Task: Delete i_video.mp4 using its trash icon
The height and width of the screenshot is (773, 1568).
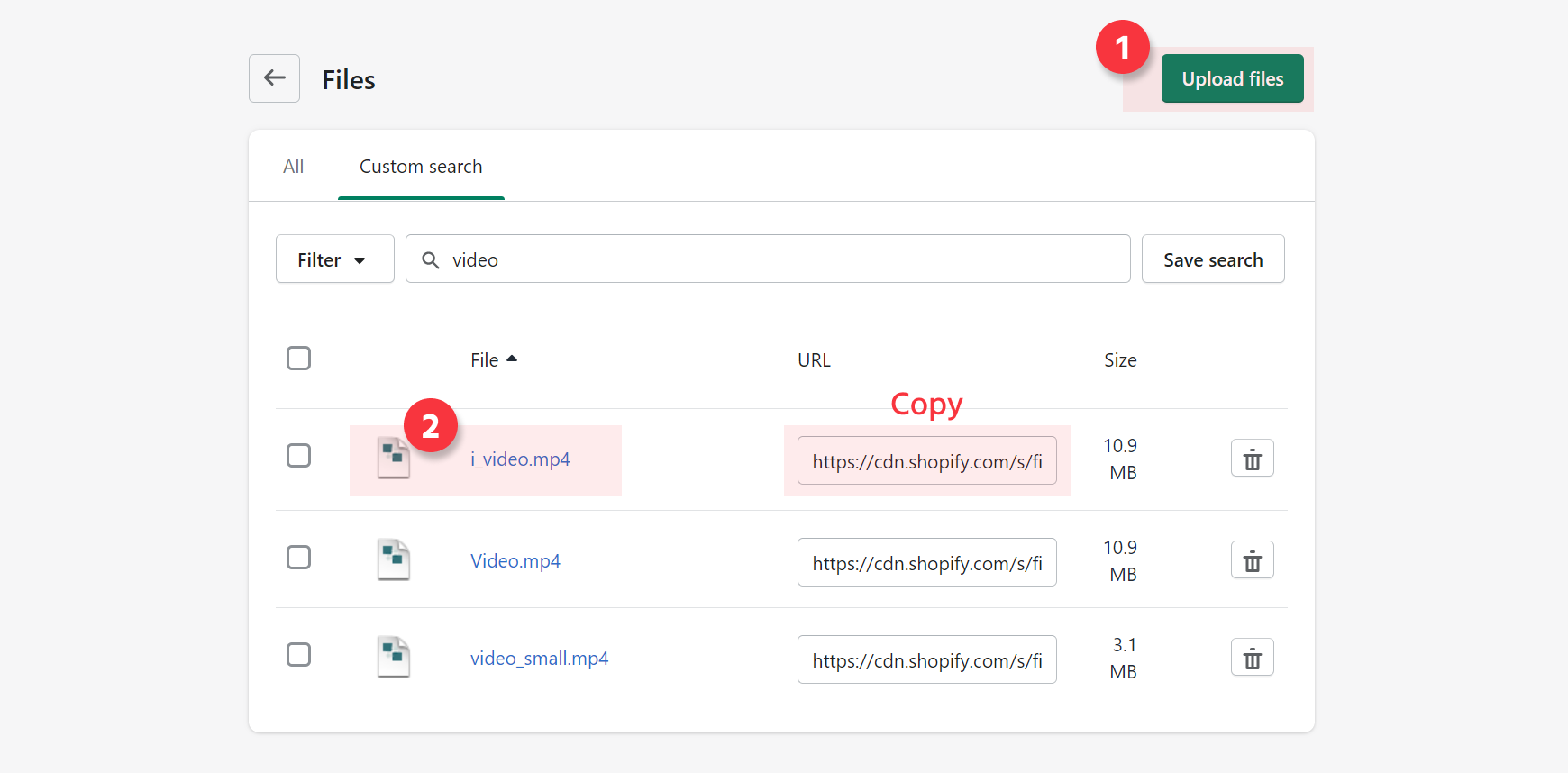Action: coord(1252,459)
